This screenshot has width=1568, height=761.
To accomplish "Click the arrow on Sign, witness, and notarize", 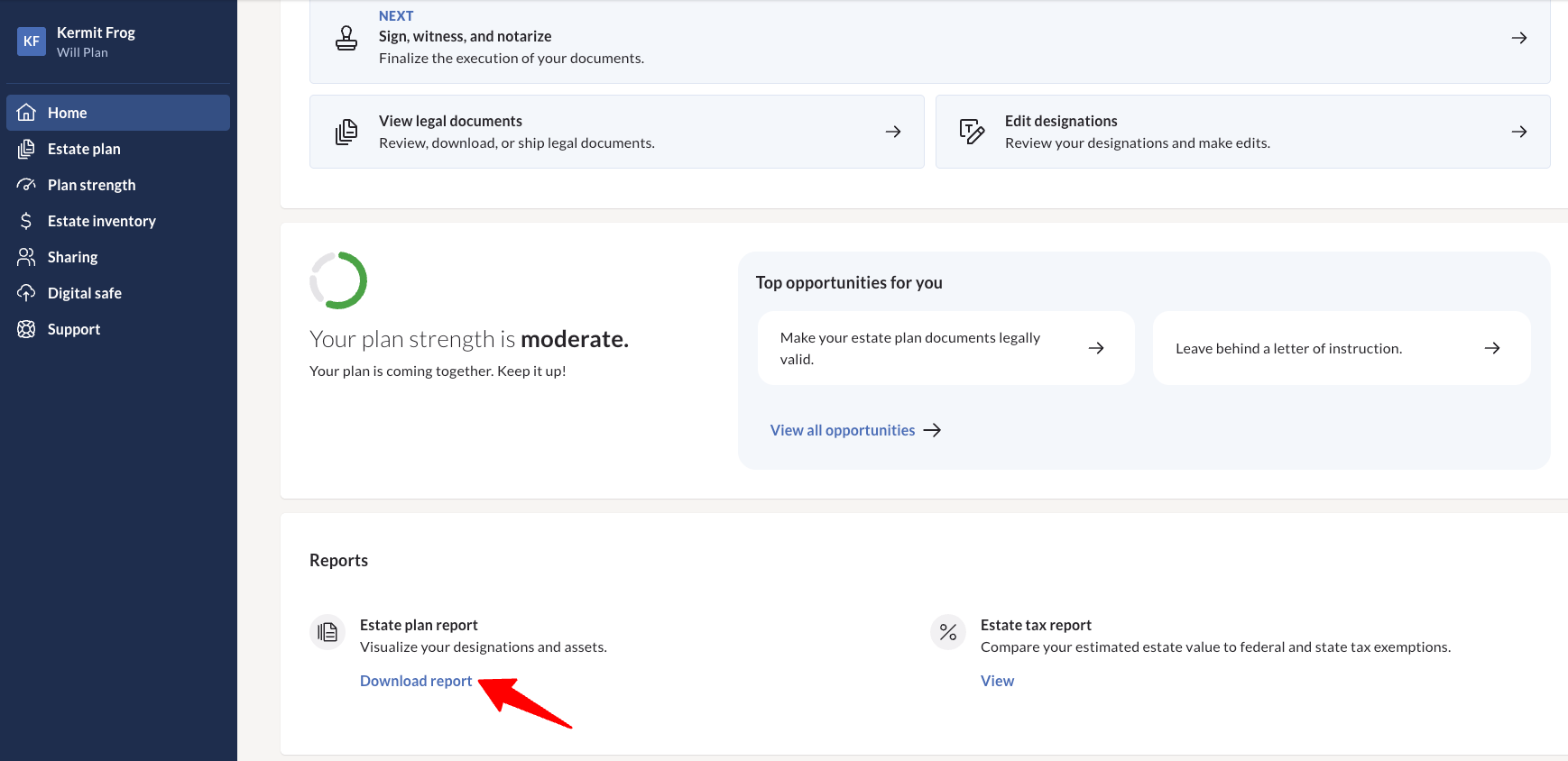I will tap(1519, 38).
